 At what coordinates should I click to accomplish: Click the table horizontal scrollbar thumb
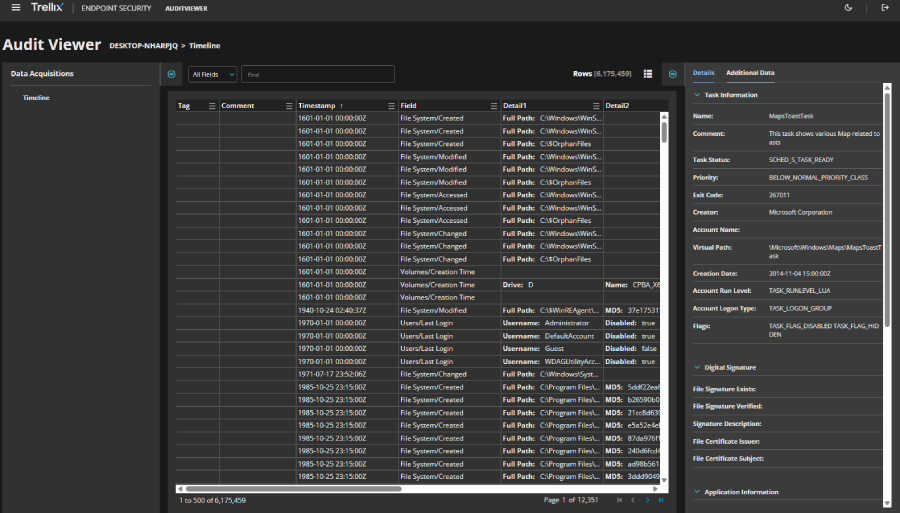pyautogui.click(x=293, y=489)
